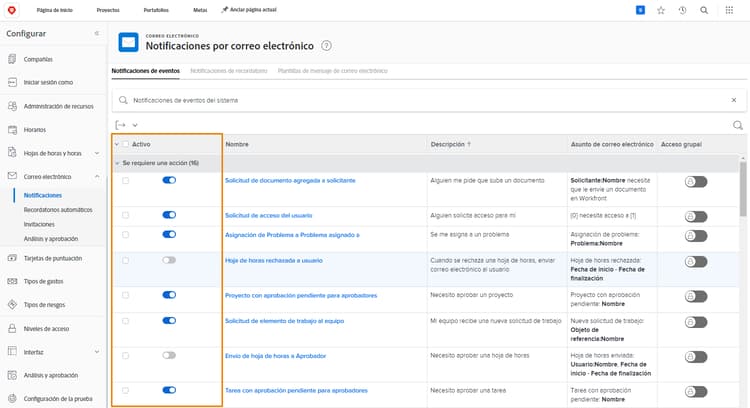This screenshot has width=750, height=408.
Task: Expand Hojas de horas y horas section
Action: pyautogui.click(x=97, y=153)
